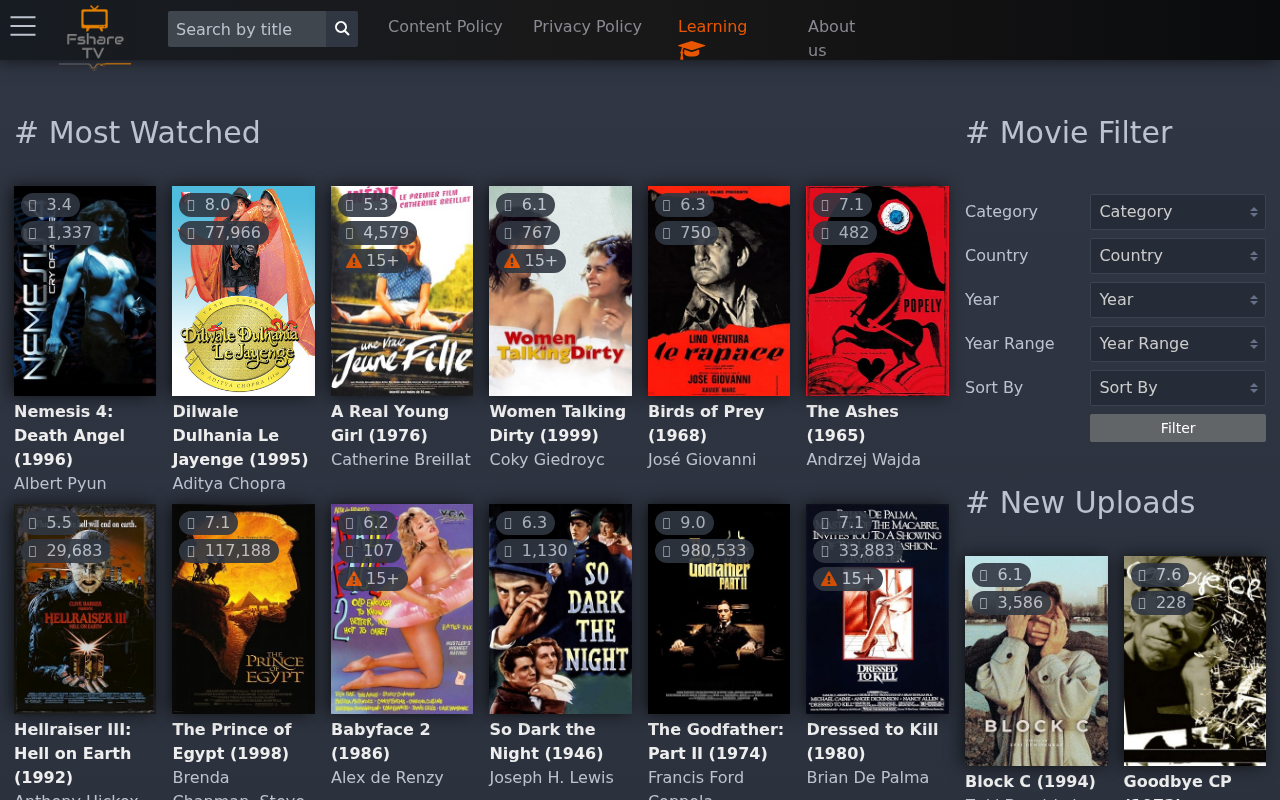Click the 7.1 rating badge on The Ashes
1280x800 pixels.
tap(843, 205)
